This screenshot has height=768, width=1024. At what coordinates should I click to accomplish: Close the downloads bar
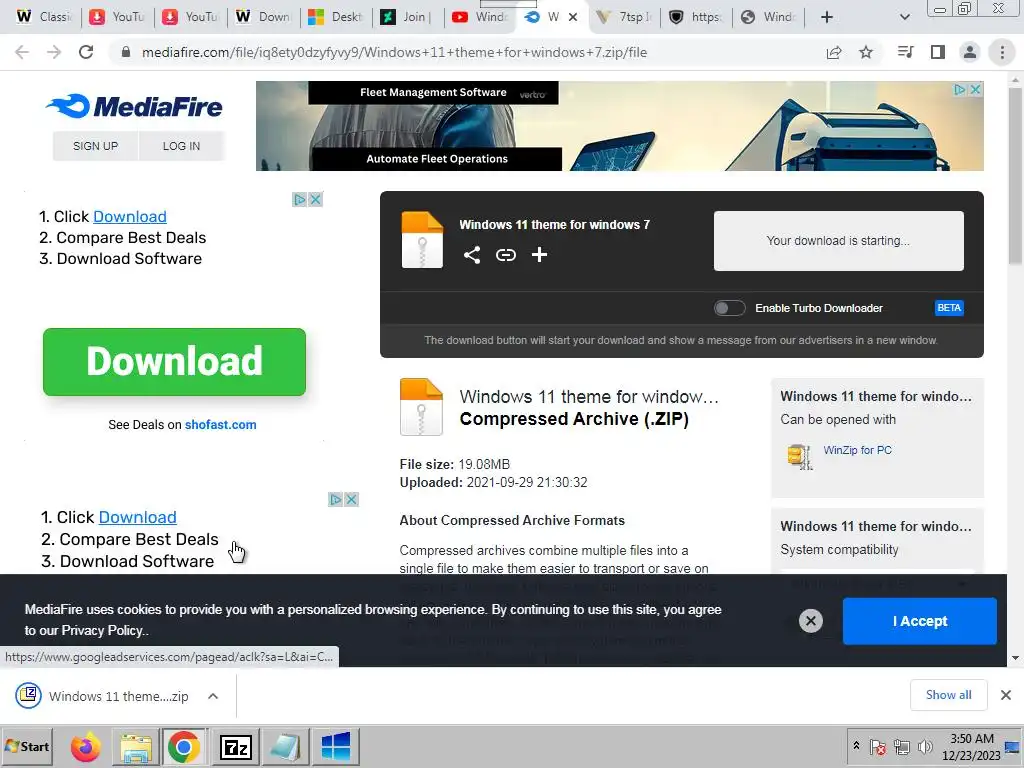(1006, 695)
